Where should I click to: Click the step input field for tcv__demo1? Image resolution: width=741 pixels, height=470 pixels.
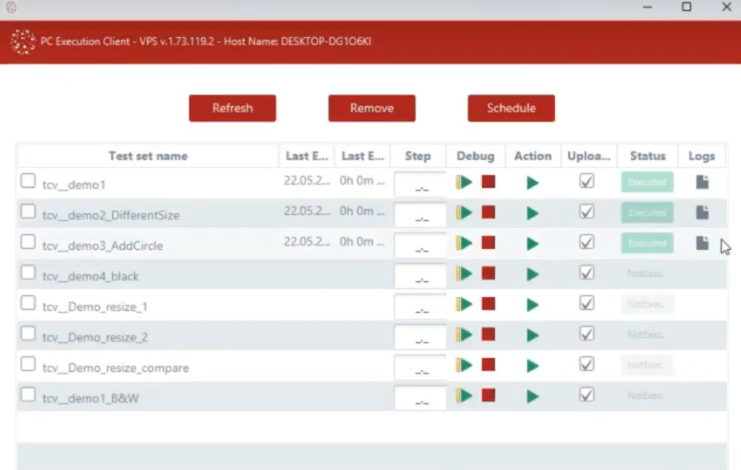(420, 185)
